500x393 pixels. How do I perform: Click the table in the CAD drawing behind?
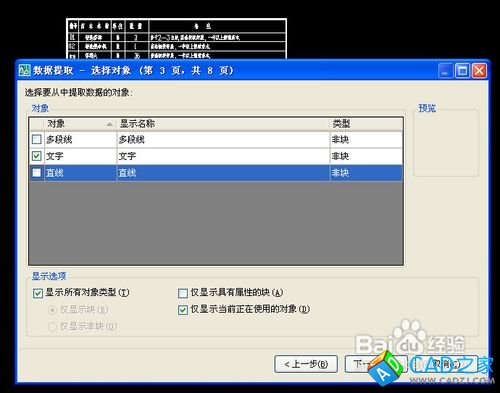pyautogui.click(x=176, y=39)
